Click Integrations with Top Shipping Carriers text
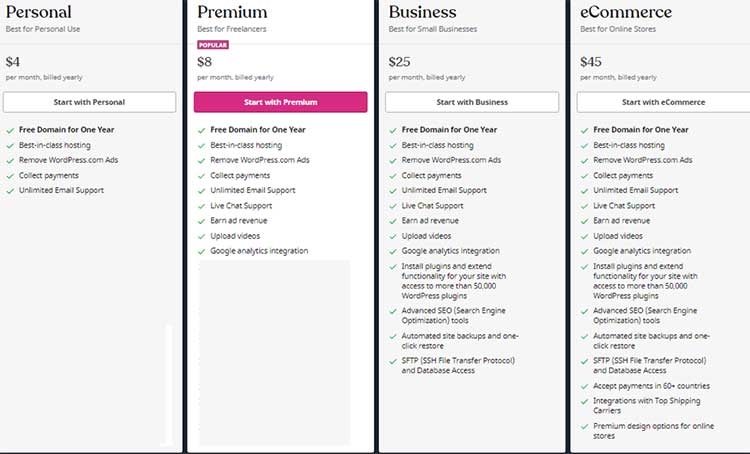Viewport: 750px width, 454px height. (645, 405)
